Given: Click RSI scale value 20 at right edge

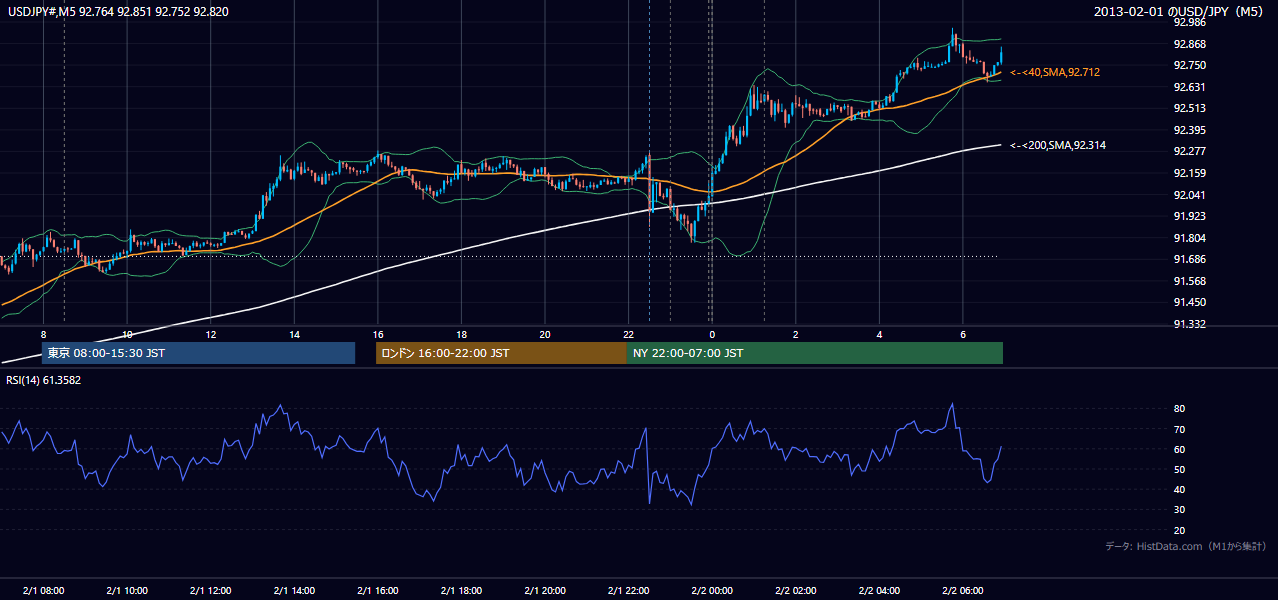Looking at the screenshot, I should click(x=1179, y=531).
